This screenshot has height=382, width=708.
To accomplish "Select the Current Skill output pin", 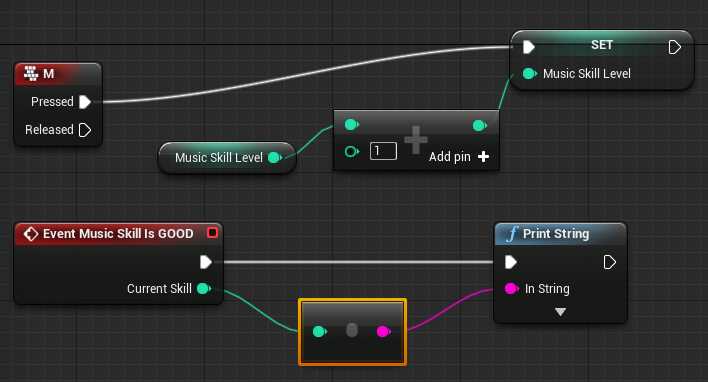I will 204,289.
